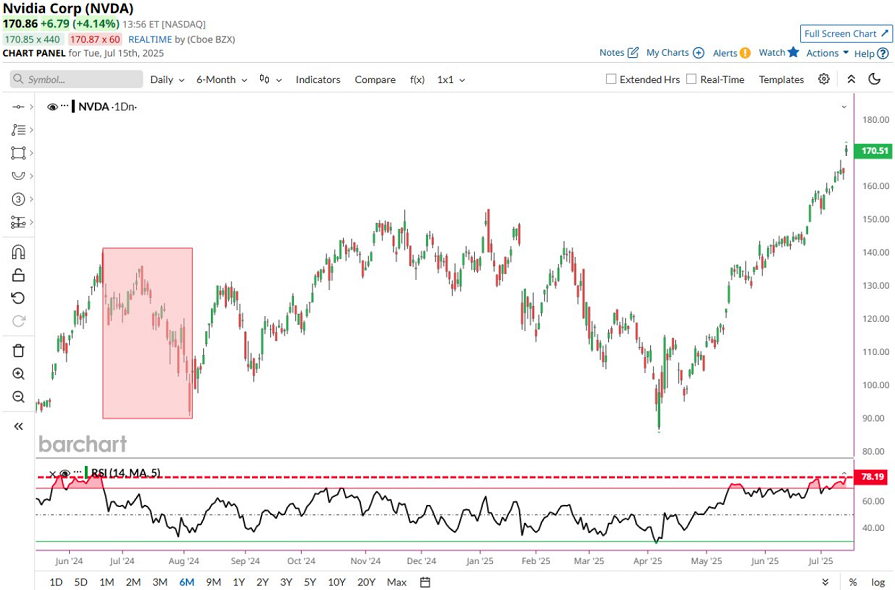Open the Templates menu
Image resolution: width=895 pixels, height=590 pixels.
coord(781,80)
